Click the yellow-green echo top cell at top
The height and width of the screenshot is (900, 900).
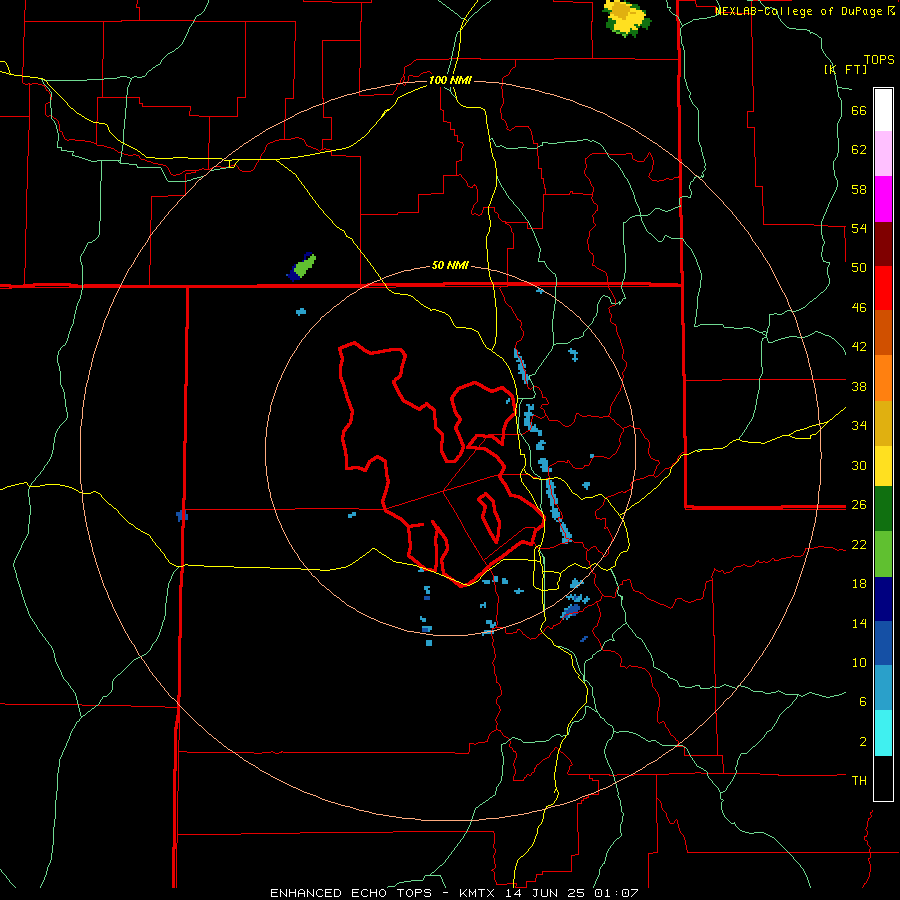point(626,18)
